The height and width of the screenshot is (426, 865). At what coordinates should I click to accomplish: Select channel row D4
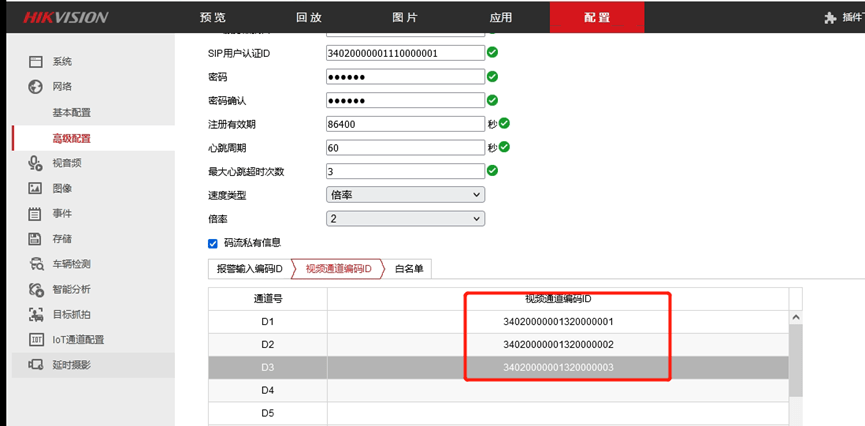499,390
